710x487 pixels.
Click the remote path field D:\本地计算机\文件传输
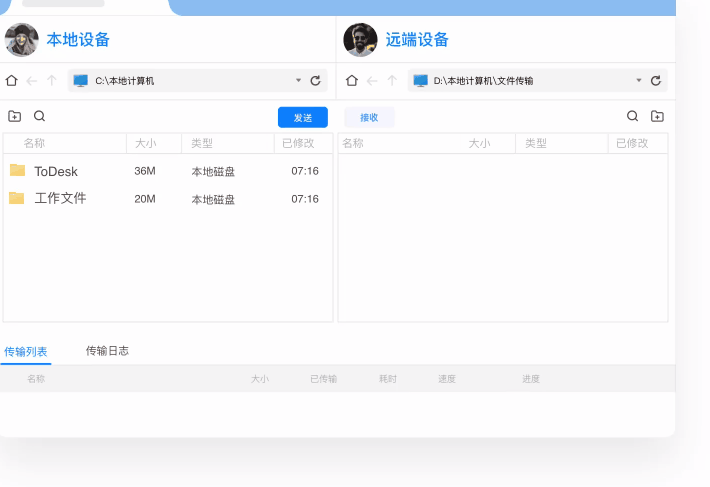pos(537,81)
